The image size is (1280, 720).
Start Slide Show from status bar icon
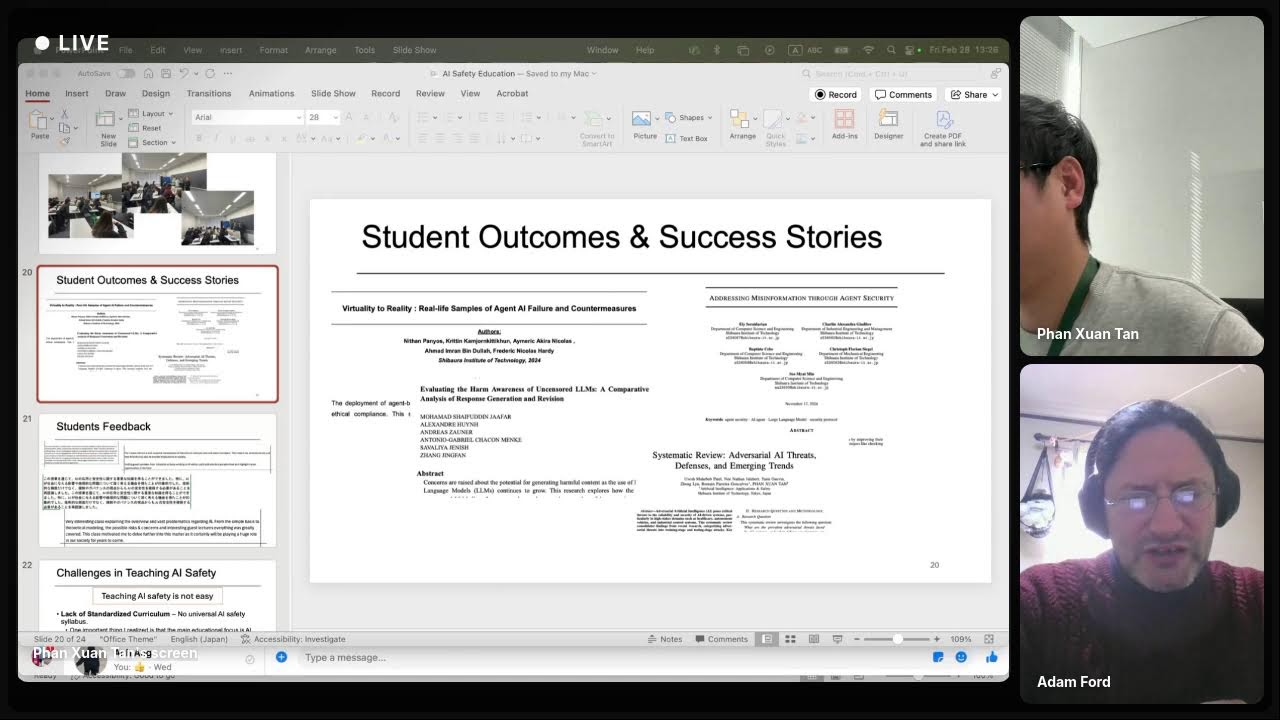[837, 639]
